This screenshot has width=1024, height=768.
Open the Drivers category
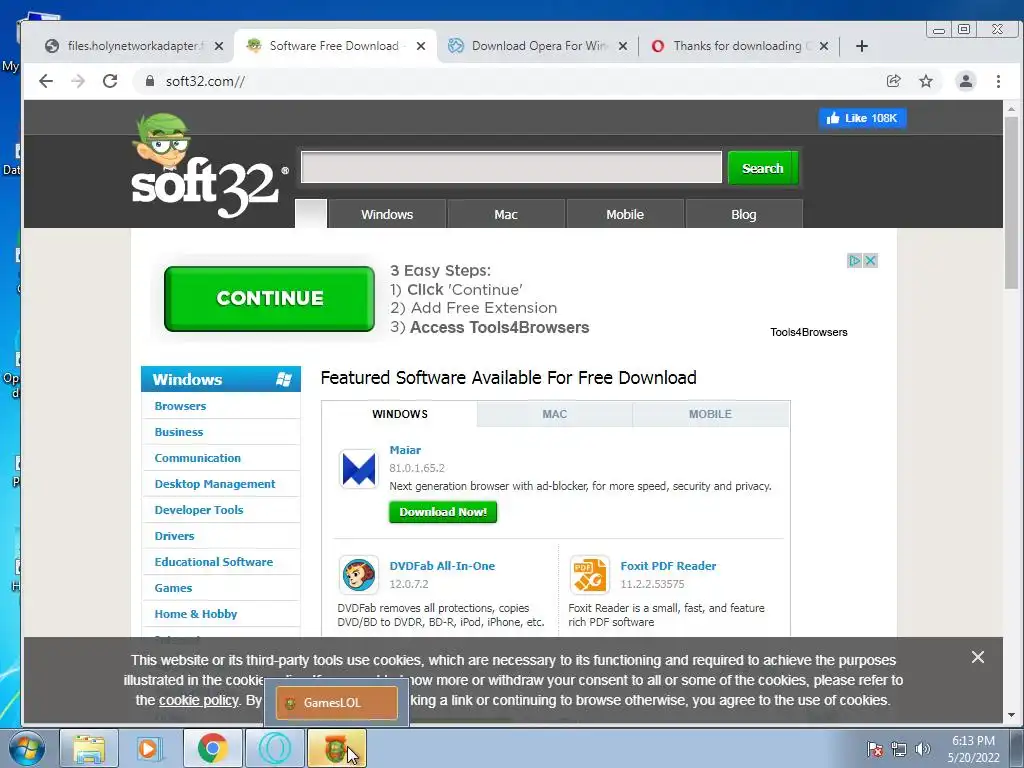[x=174, y=536]
